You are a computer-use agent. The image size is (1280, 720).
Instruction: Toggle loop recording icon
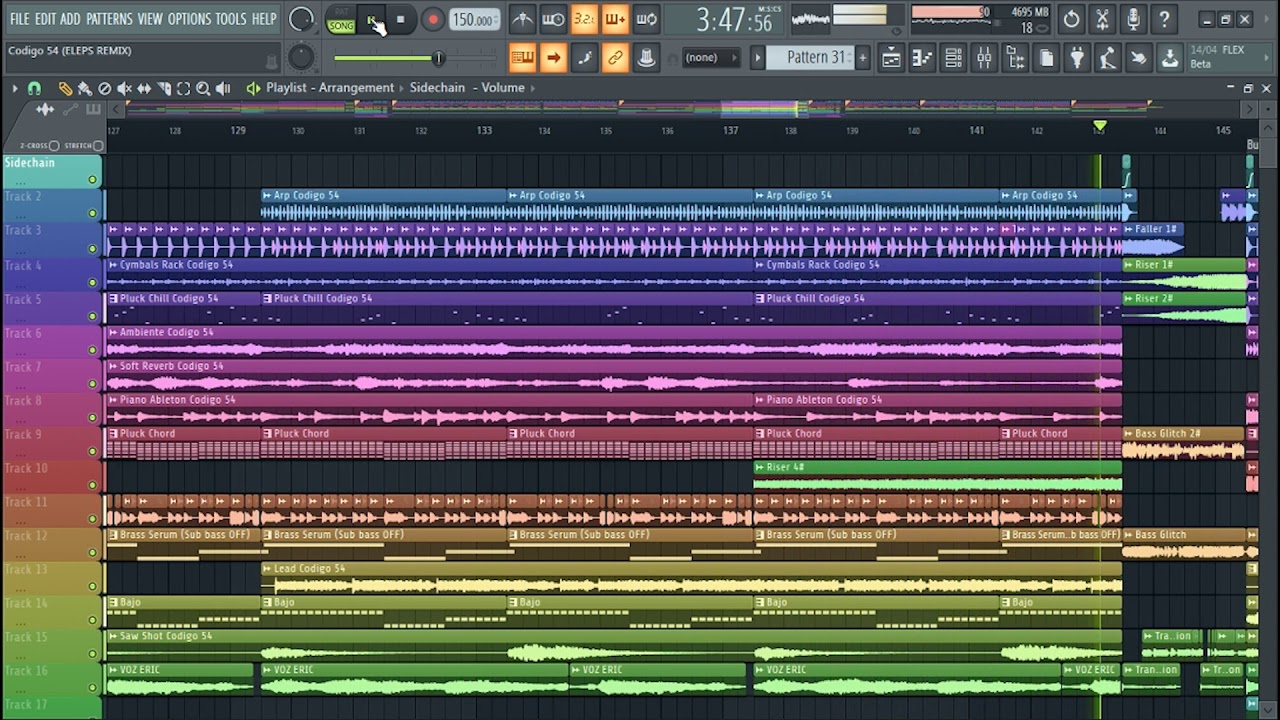pos(646,19)
